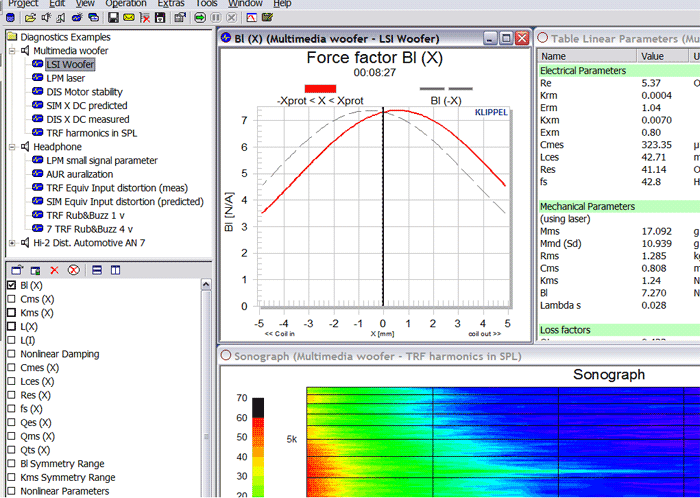This screenshot has width=700, height=498.
Task: Check the Nonlinear Damping checkbox
Action: click(12, 354)
